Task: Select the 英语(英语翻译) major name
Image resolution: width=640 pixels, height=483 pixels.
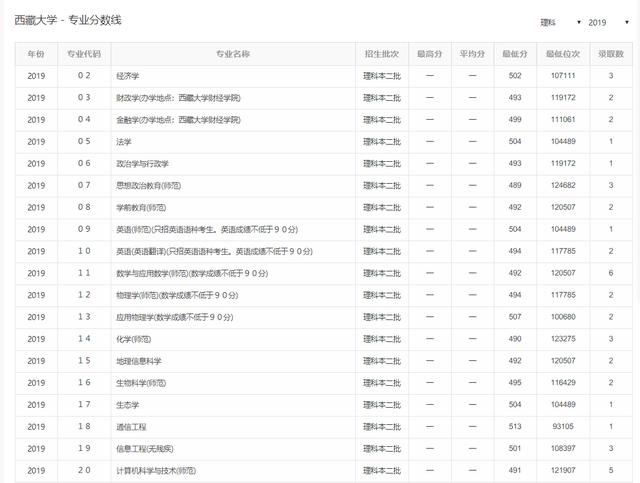Action: click(x=214, y=252)
